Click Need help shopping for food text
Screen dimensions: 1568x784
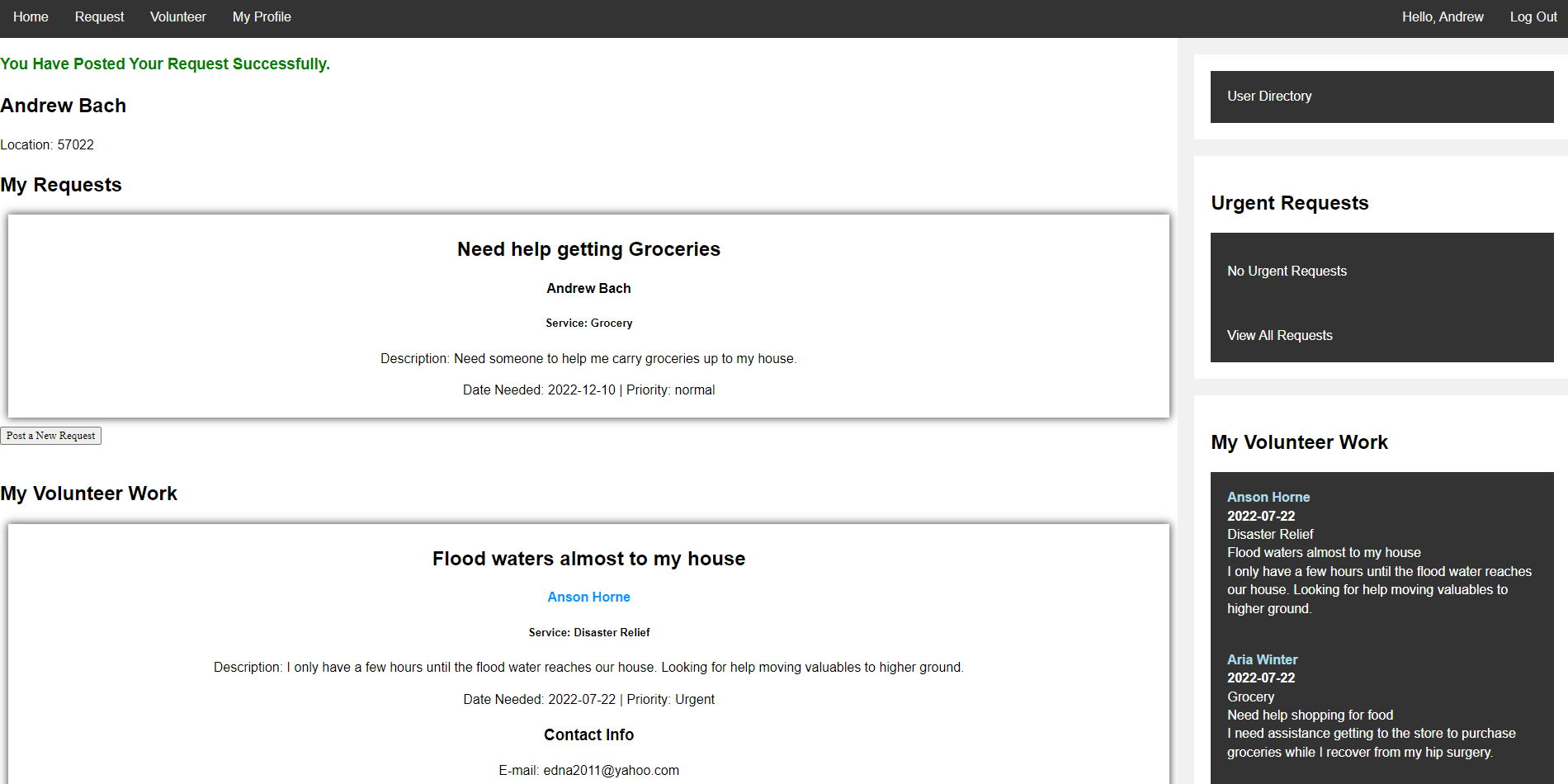point(1310,715)
